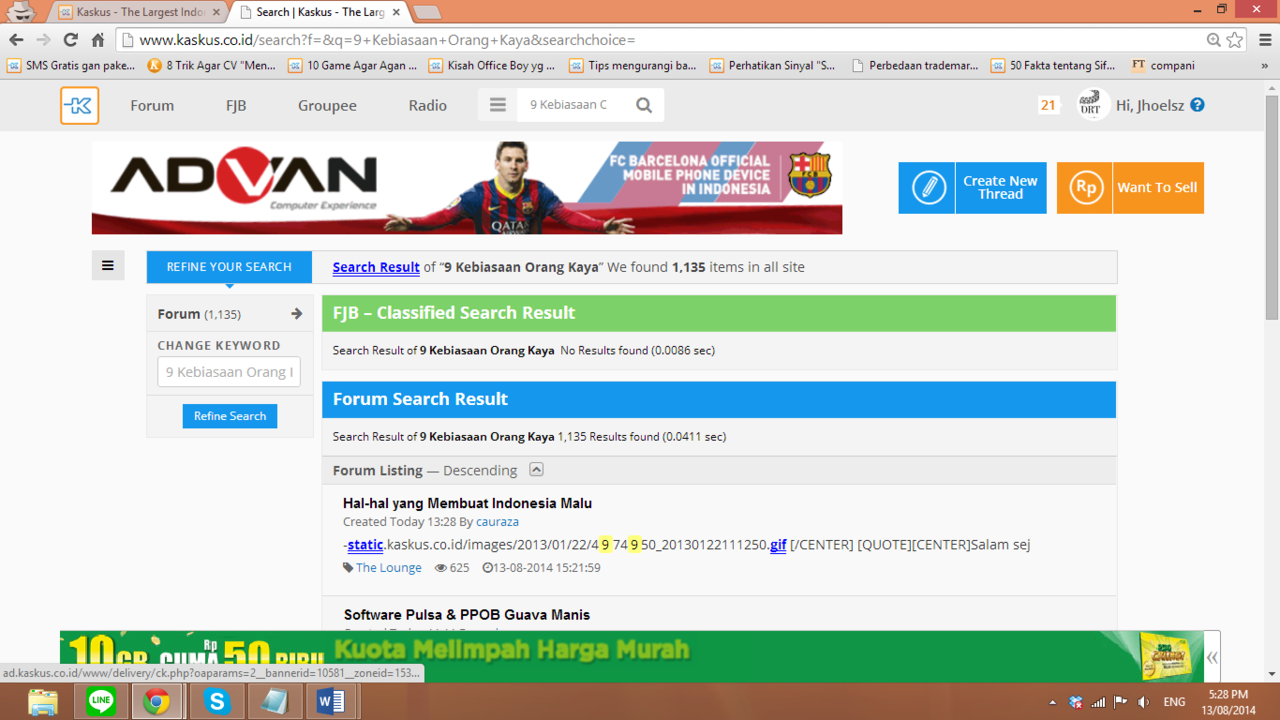Switch to Kaskus - The Largest Indo tab
Image resolution: width=1280 pixels, height=720 pixels.
click(140, 12)
